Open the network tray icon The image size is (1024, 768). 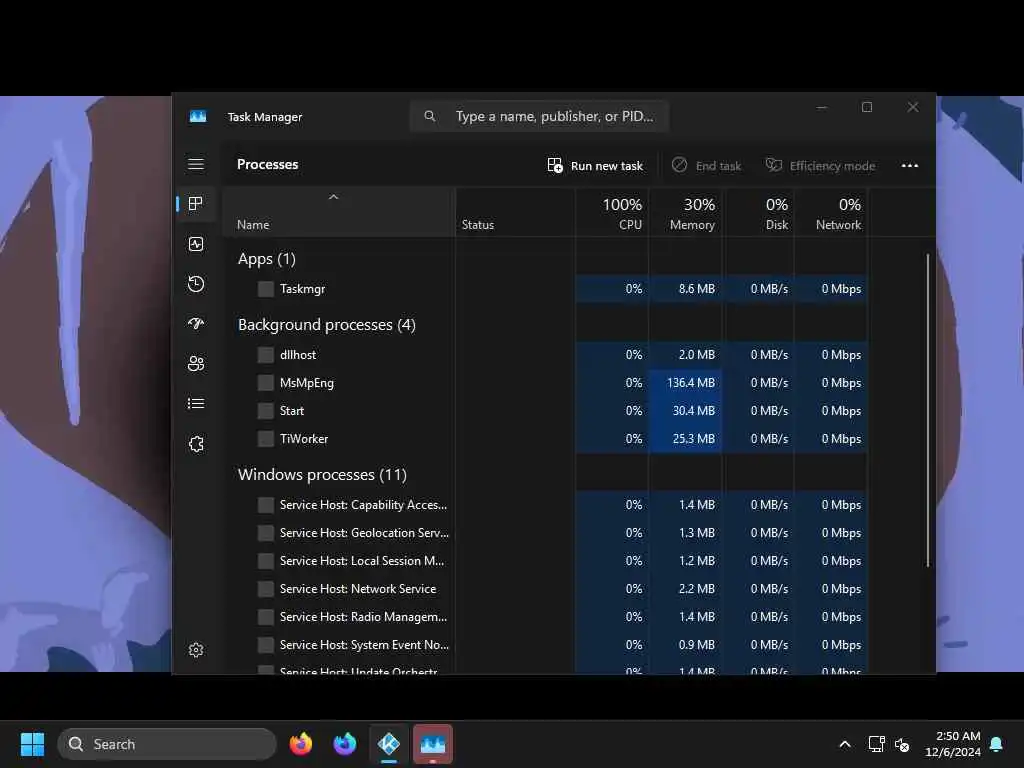coord(876,744)
